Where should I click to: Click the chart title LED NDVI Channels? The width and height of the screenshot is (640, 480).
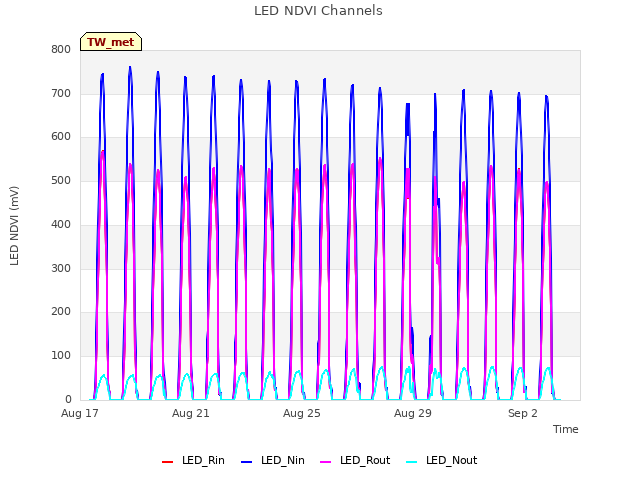point(318,11)
